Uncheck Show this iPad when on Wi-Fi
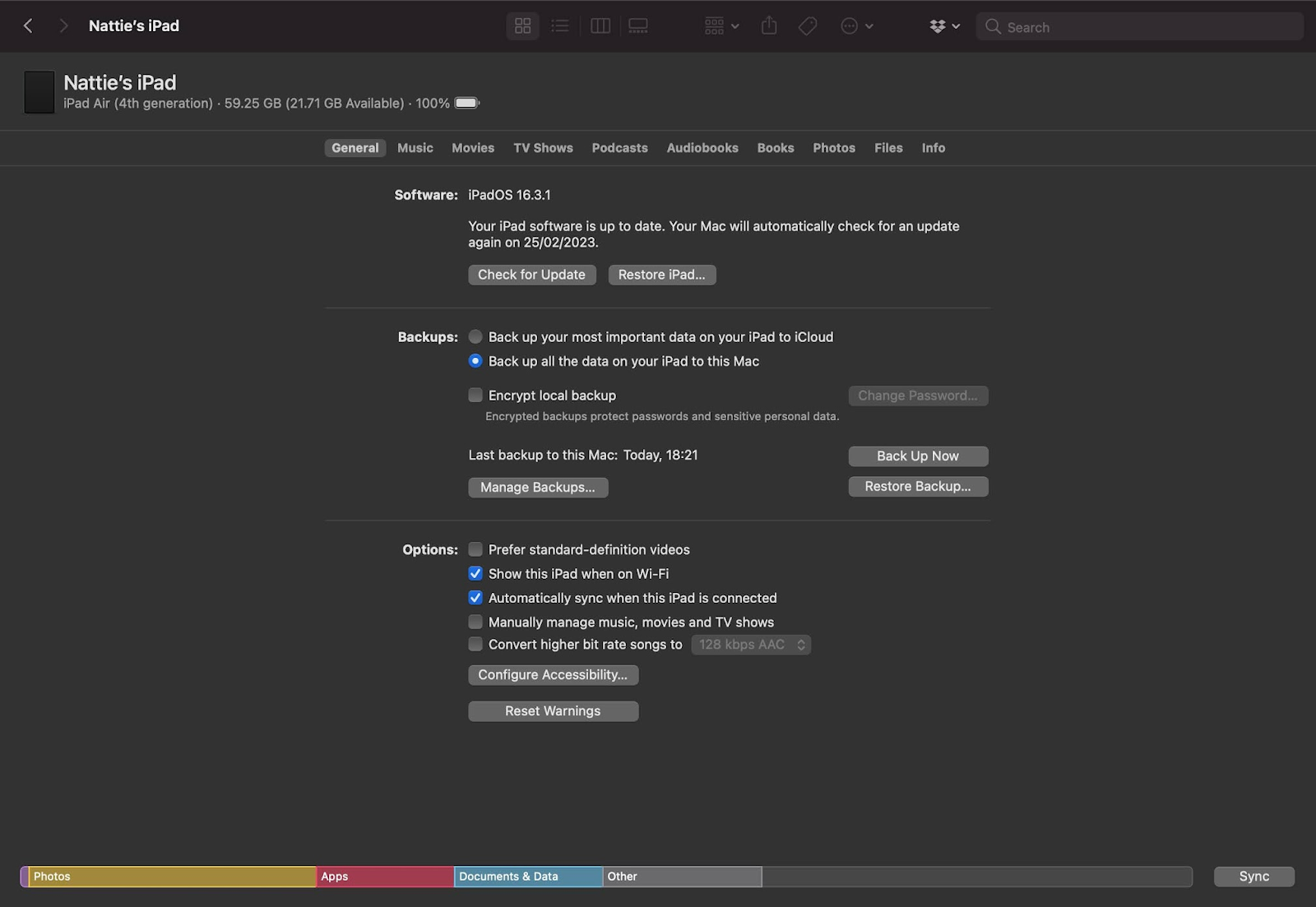1316x907 pixels. point(475,574)
